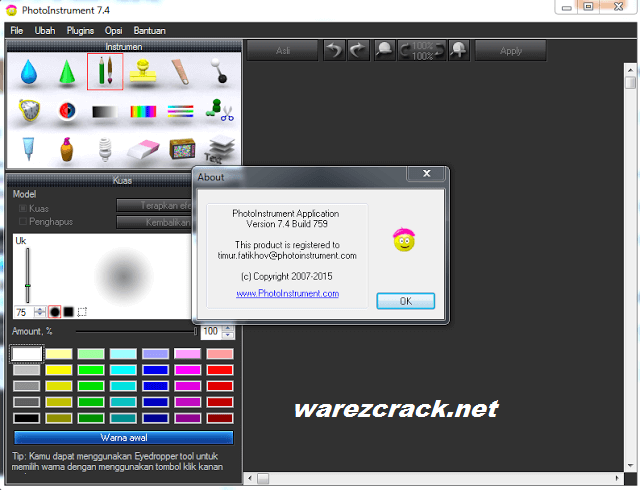640x490 pixels.
Task: Select the scissors cut-object tool
Action: point(220,110)
